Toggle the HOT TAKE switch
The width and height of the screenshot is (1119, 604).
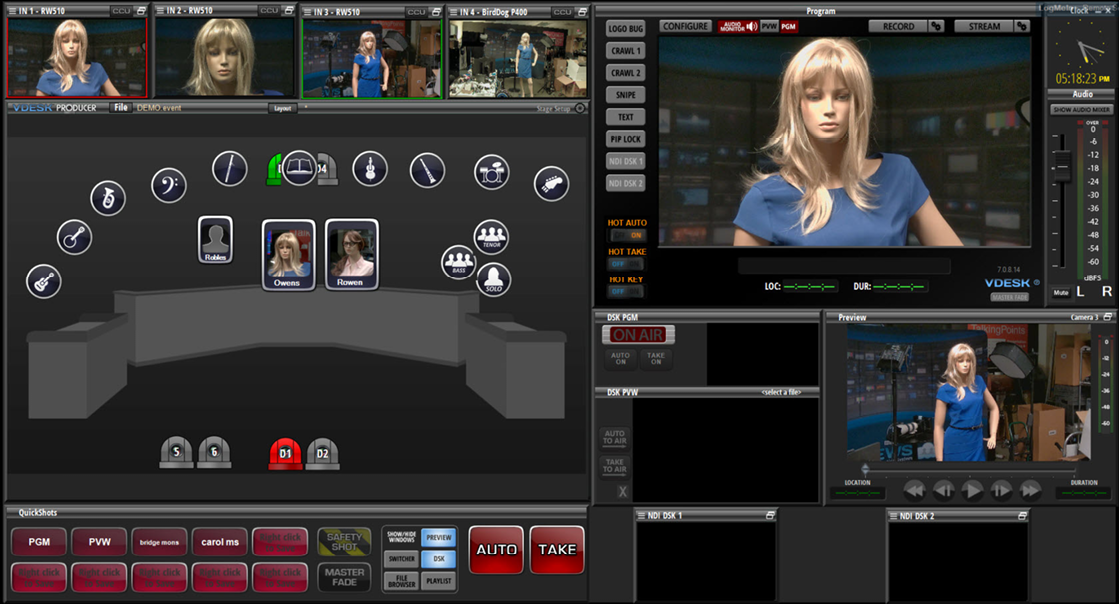pos(627,264)
